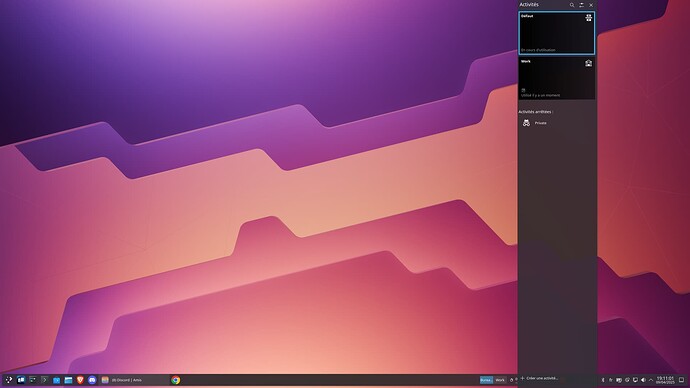Open Bluetooth tray icon
The width and height of the screenshot is (690, 388).
coord(603,380)
